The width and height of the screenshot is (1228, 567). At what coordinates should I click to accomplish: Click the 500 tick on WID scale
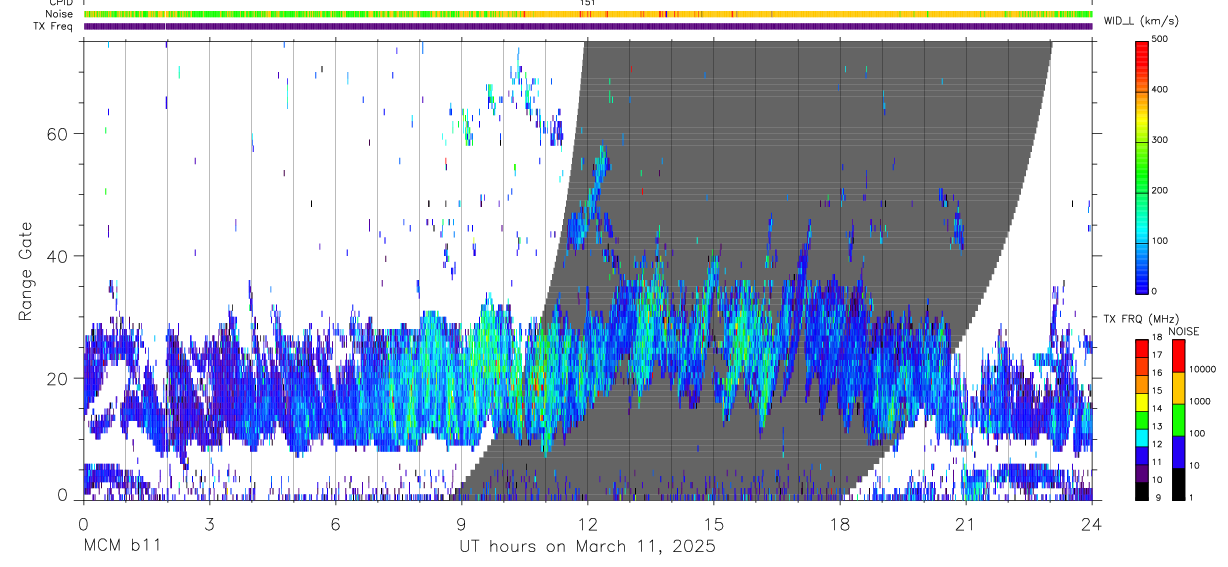[1159, 39]
